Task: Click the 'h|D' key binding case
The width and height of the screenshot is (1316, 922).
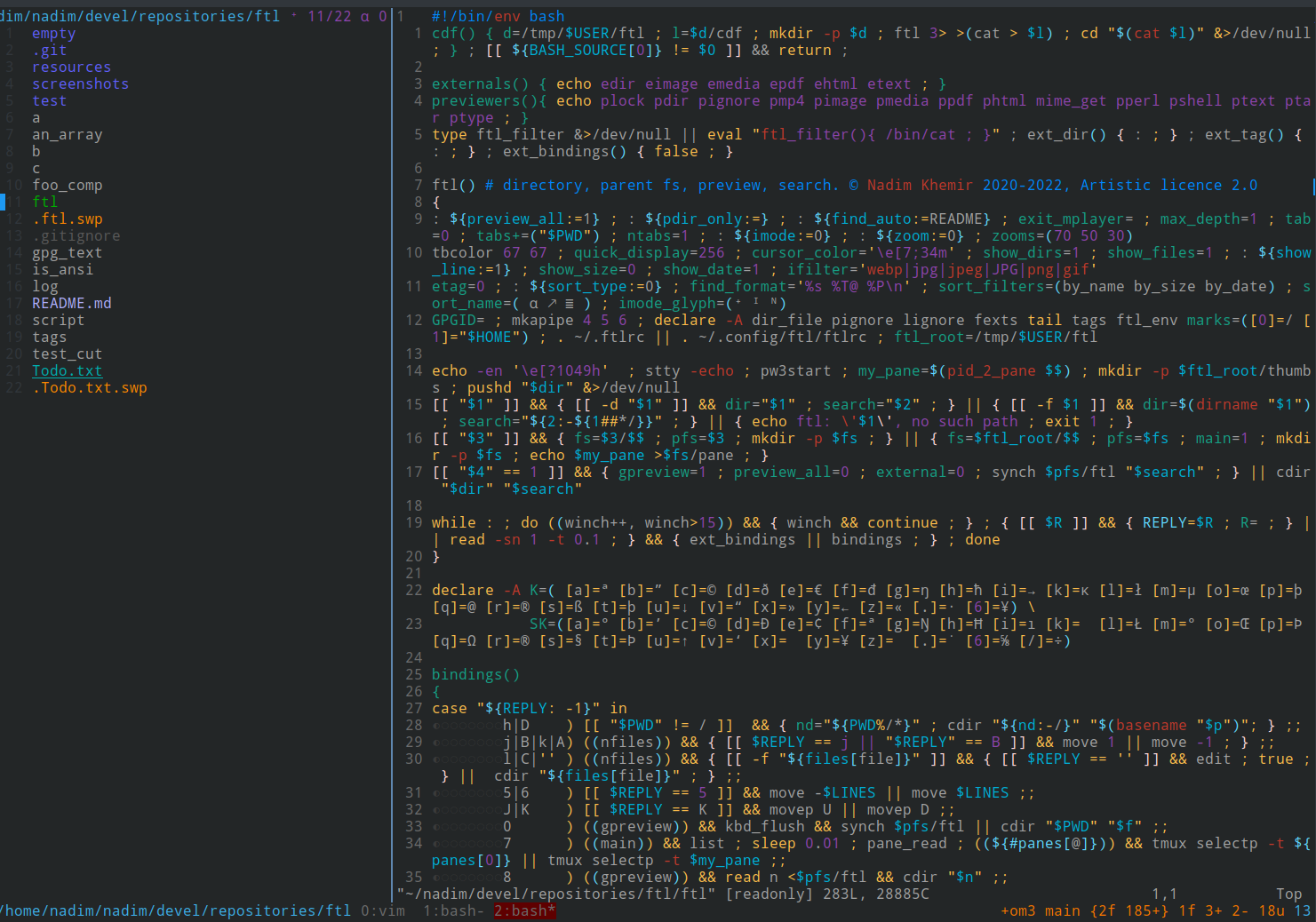Action: [516, 726]
